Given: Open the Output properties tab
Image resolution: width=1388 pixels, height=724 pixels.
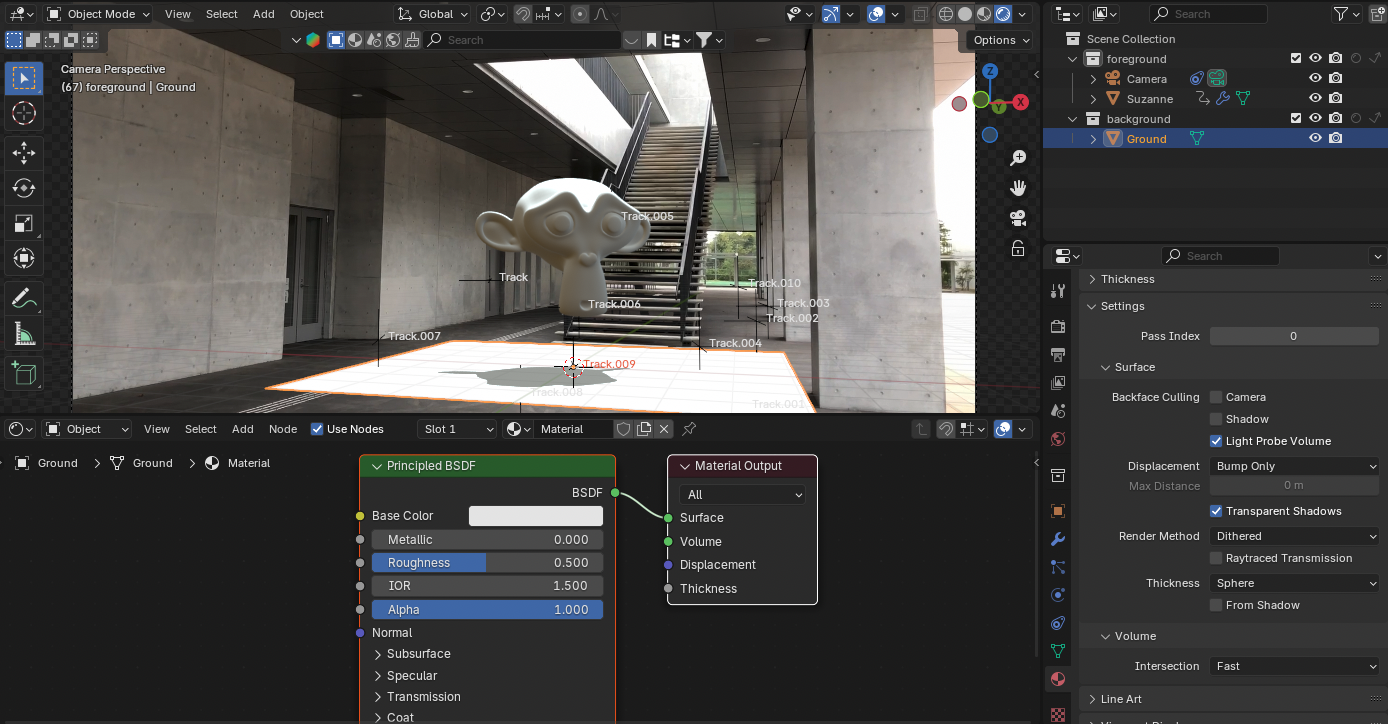Looking at the screenshot, I should tap(1058, 354).
